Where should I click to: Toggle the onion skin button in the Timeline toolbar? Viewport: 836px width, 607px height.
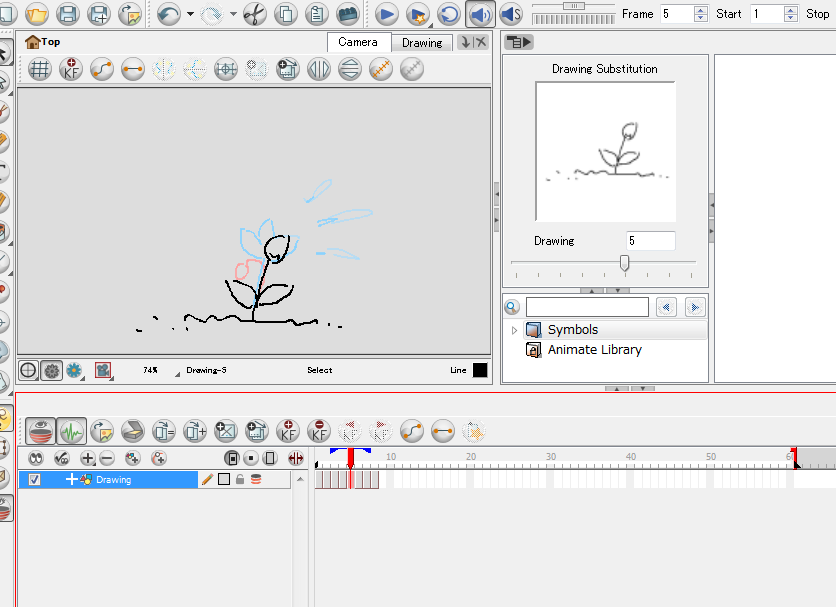pos(41,432)
